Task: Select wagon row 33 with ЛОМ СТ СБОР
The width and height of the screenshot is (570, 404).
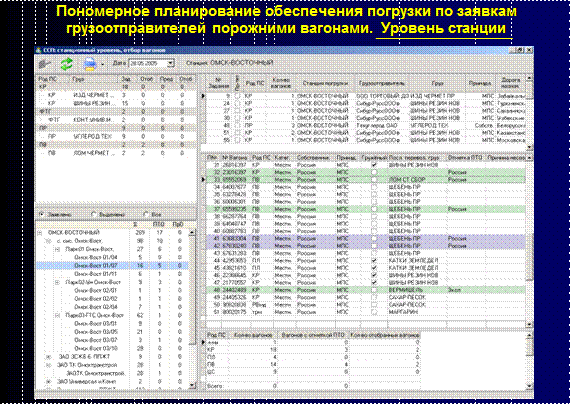Action: 366,180
